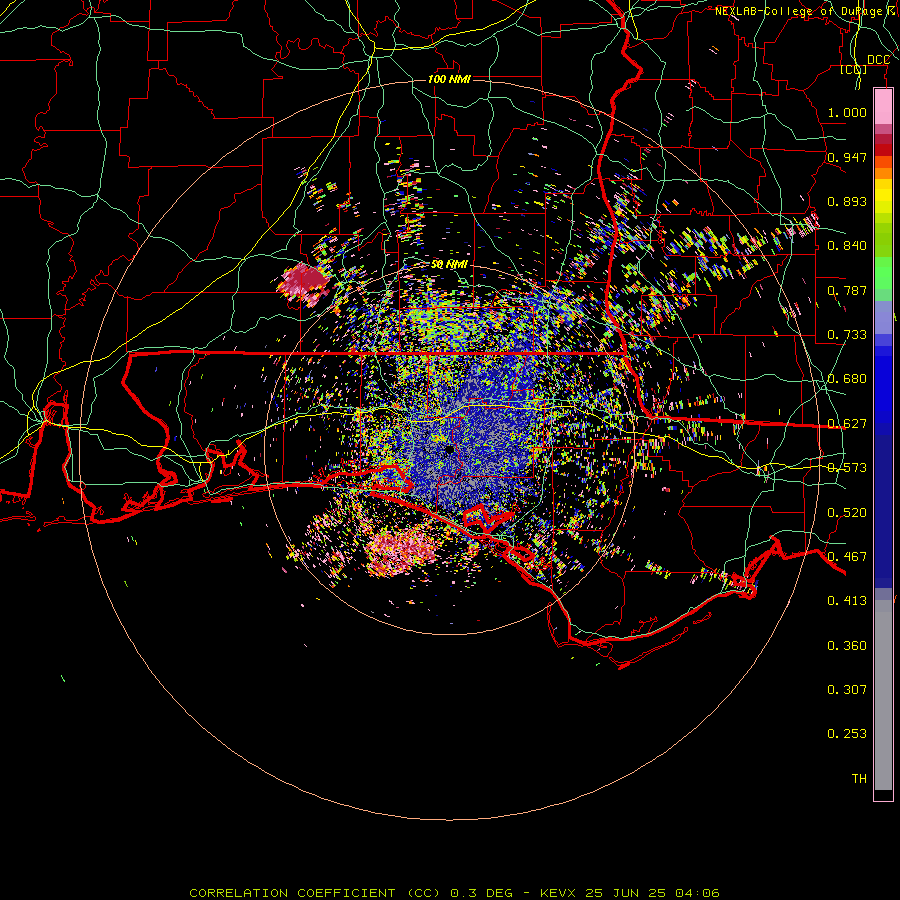The width and height of the screenshot is (900, 900).
Task: Click the black radar site dot at center
Action: pos(449,449)
